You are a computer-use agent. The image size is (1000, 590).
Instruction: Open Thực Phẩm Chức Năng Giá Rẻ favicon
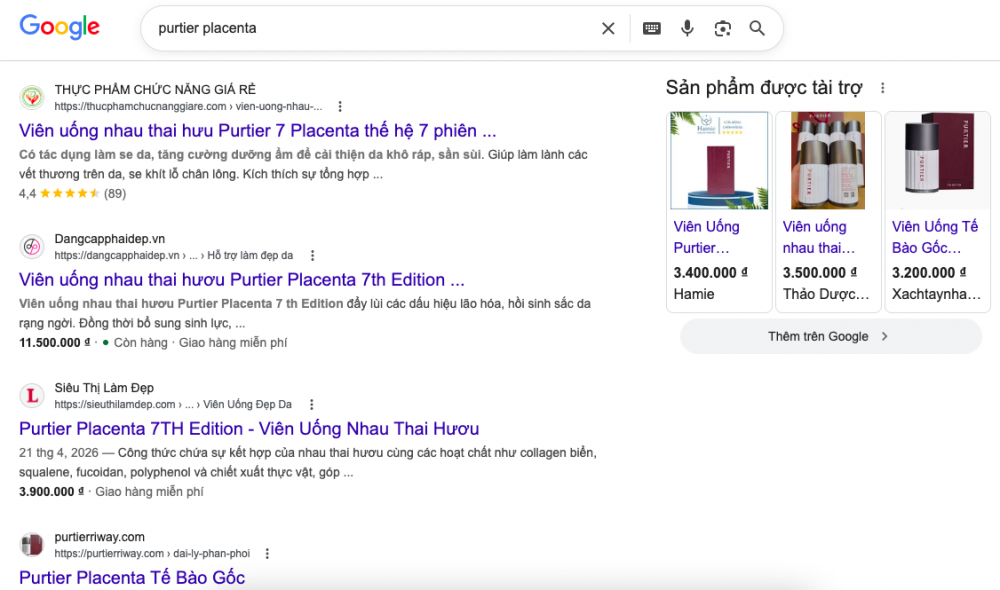coord(32,98)
